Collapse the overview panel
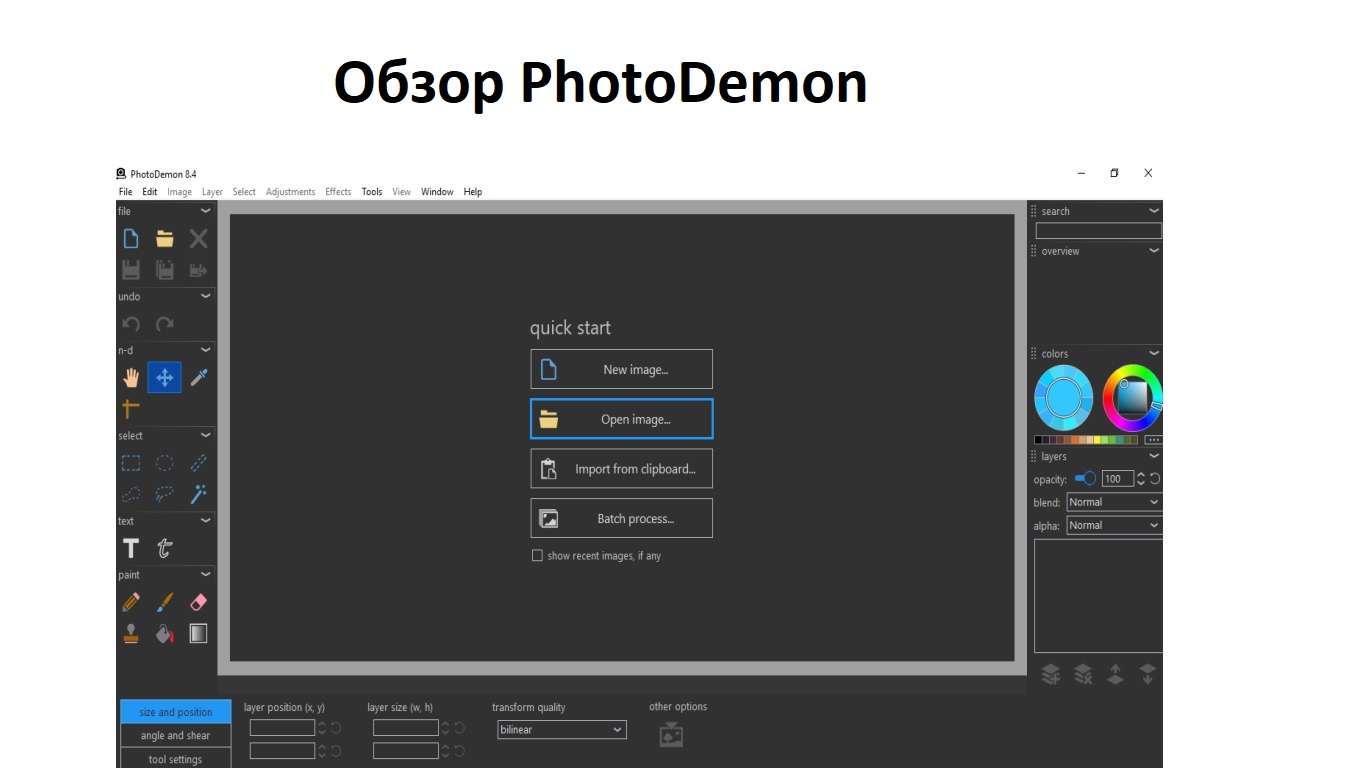The image size is (1366, 768). click(1154, 251)
